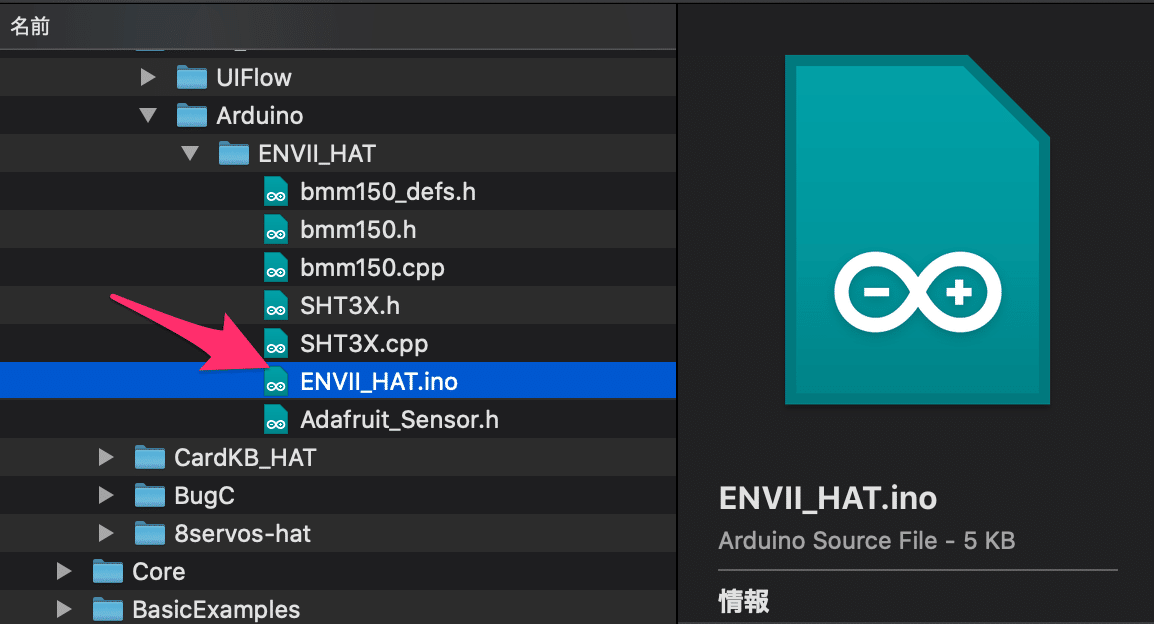Select the bmm150.h file name
This screenshot has width=1154, height=624.
(x=358, y=230)
